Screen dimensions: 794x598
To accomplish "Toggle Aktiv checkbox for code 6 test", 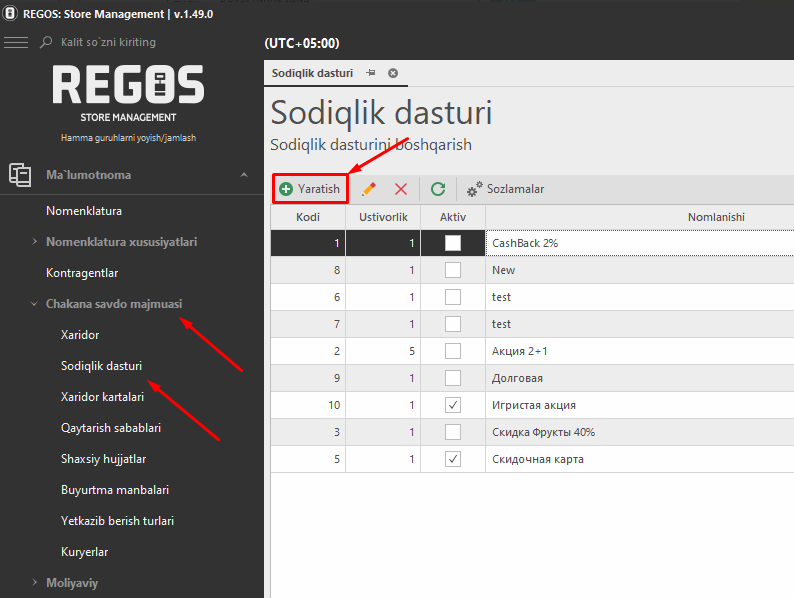I will click(453, 297).
